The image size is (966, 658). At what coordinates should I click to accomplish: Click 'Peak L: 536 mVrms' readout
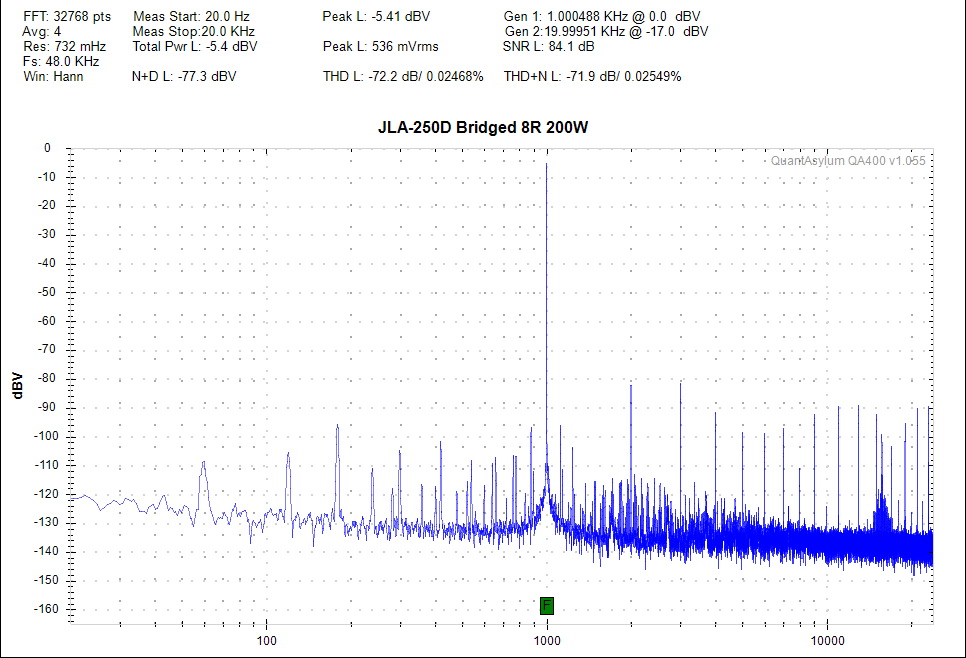coord(381,46)
